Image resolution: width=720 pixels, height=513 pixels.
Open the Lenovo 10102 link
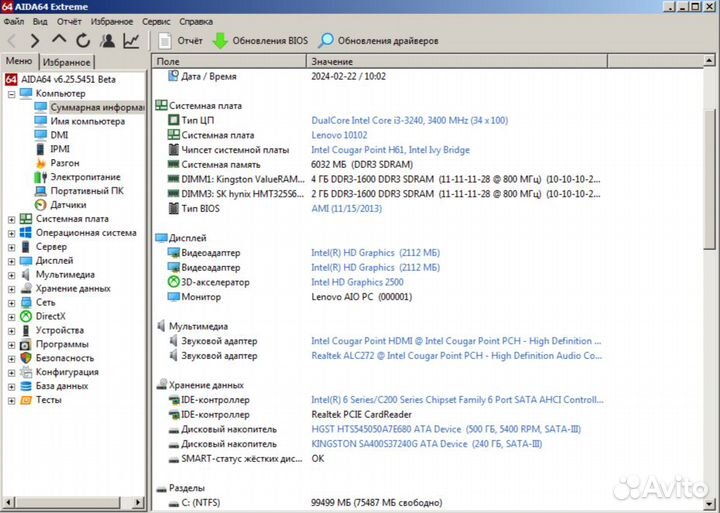pyautogui.click(x=339, y=135)
